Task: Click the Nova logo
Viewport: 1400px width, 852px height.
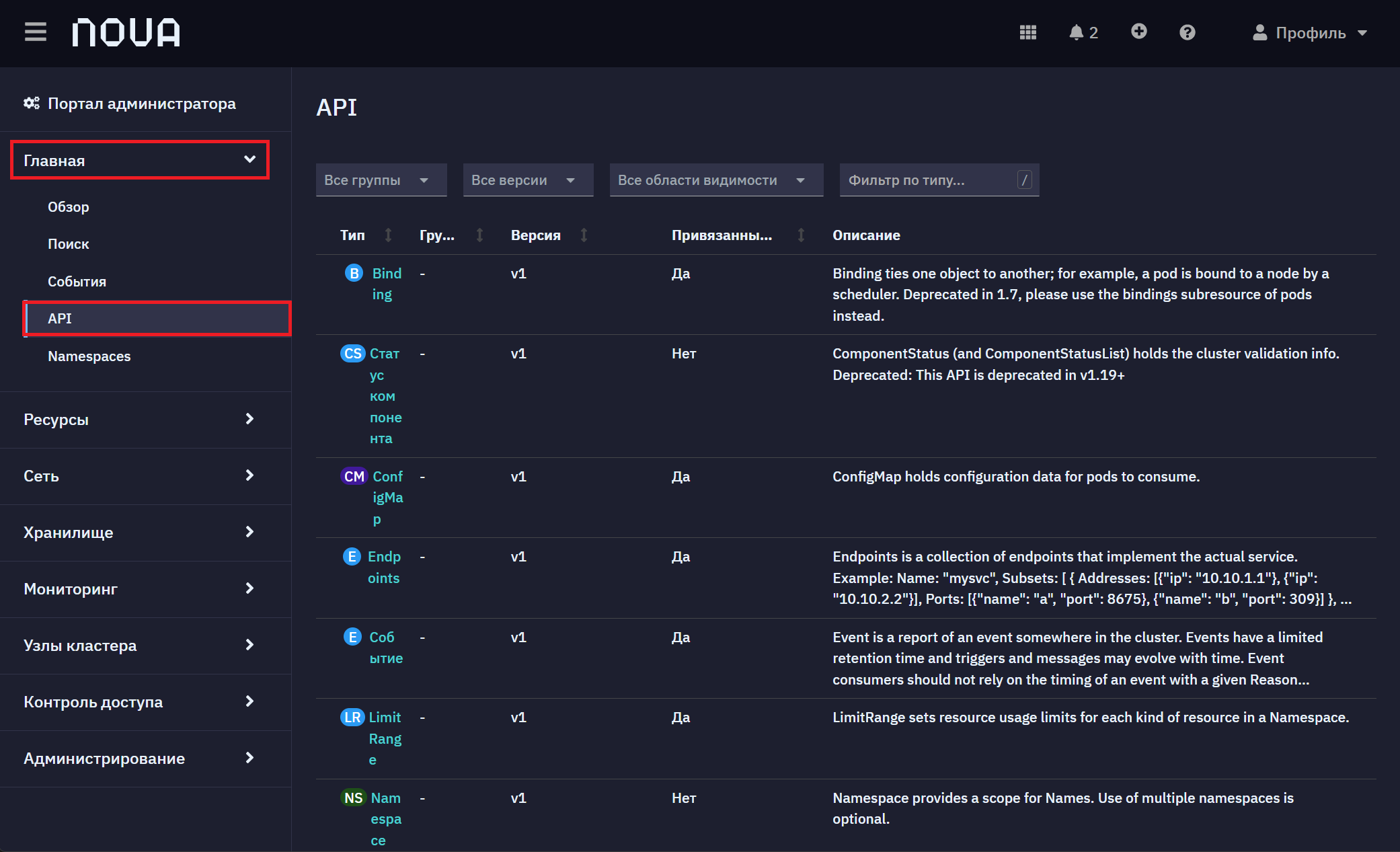Action: 126,32
